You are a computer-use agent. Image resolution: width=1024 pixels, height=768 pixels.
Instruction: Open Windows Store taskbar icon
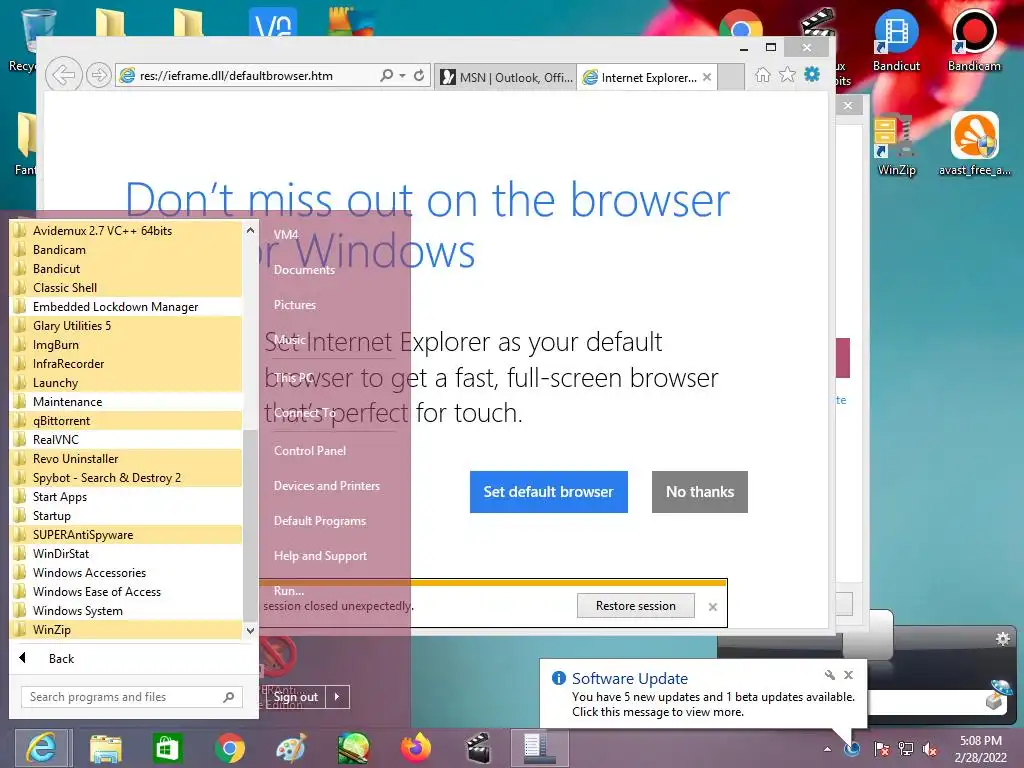[167, 748]
